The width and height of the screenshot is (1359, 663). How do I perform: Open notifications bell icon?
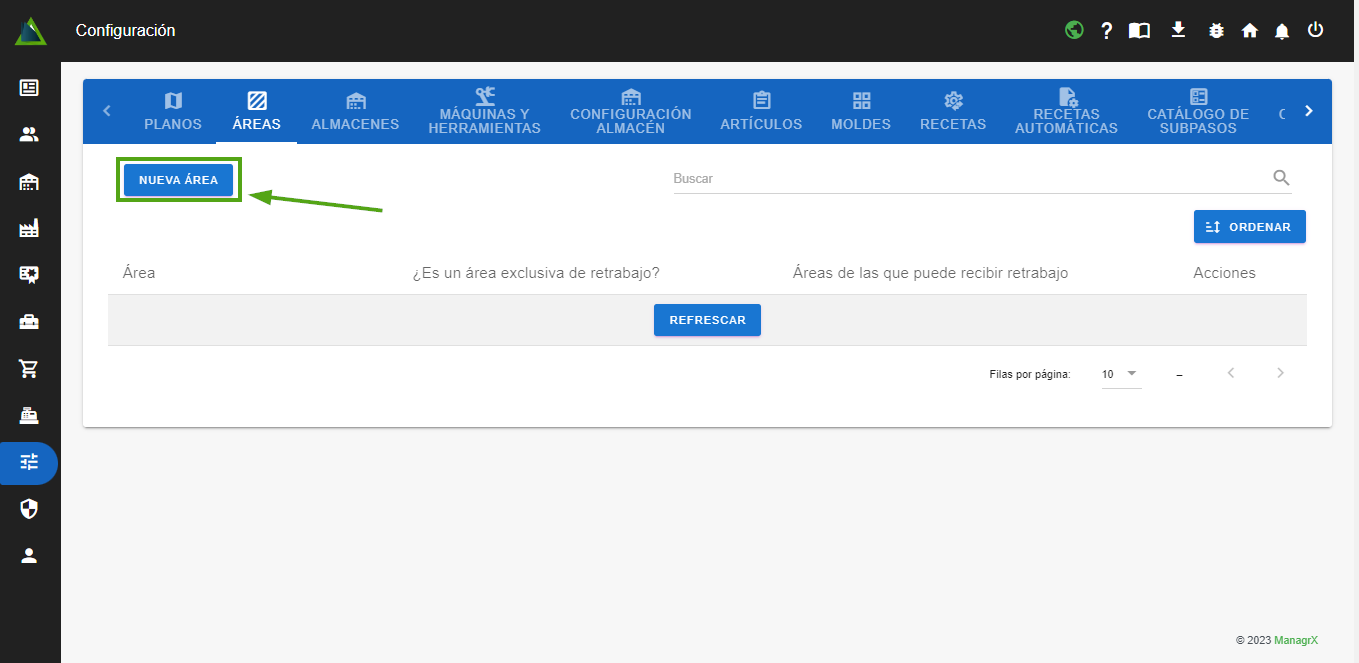click(1282, 31)
